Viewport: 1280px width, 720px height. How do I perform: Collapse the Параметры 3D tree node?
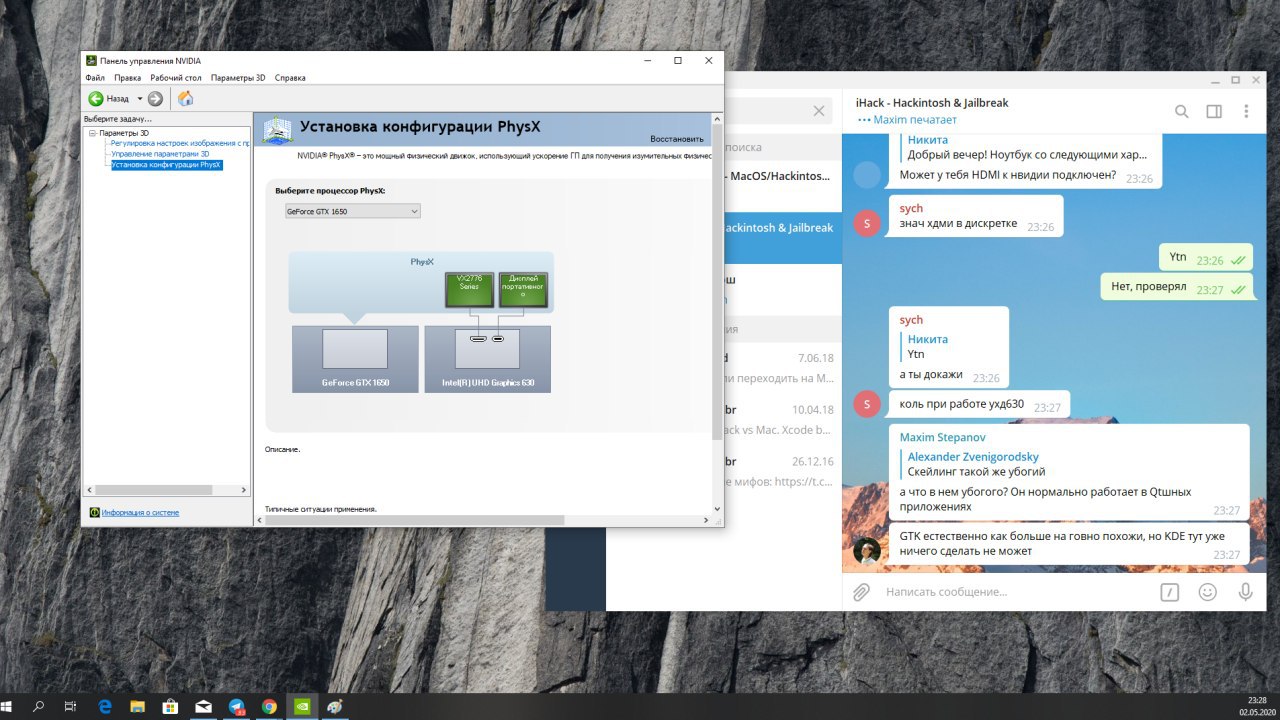[x=92, y=133]
